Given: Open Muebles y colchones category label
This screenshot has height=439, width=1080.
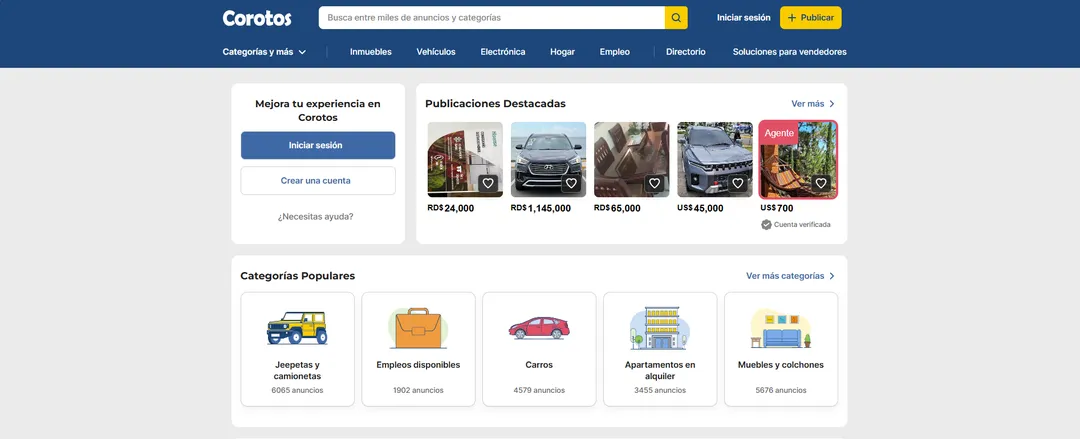Looking at the screenshot, I should tap(781, 365).
